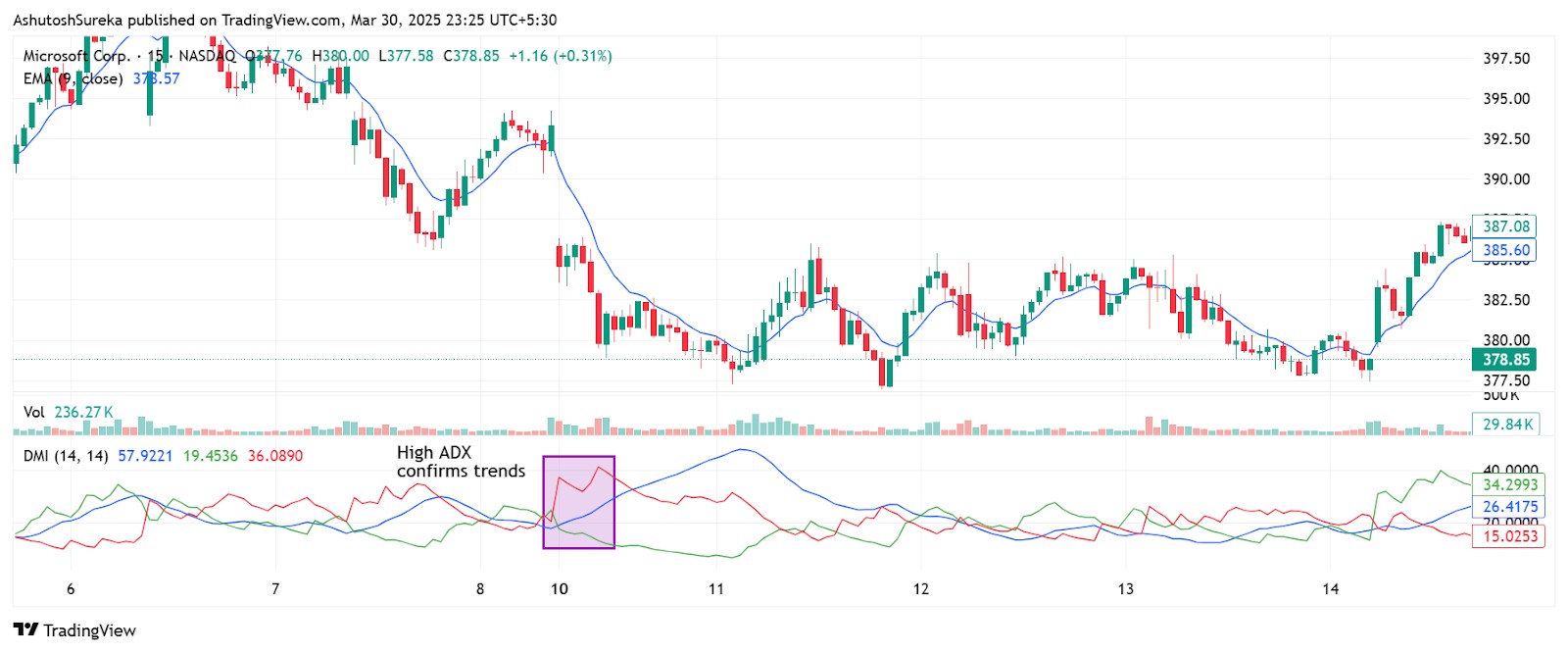Click the blue 385.60 EMA price tag
The width and height of the screenshot is (1568, 653).
(1505, 250)
